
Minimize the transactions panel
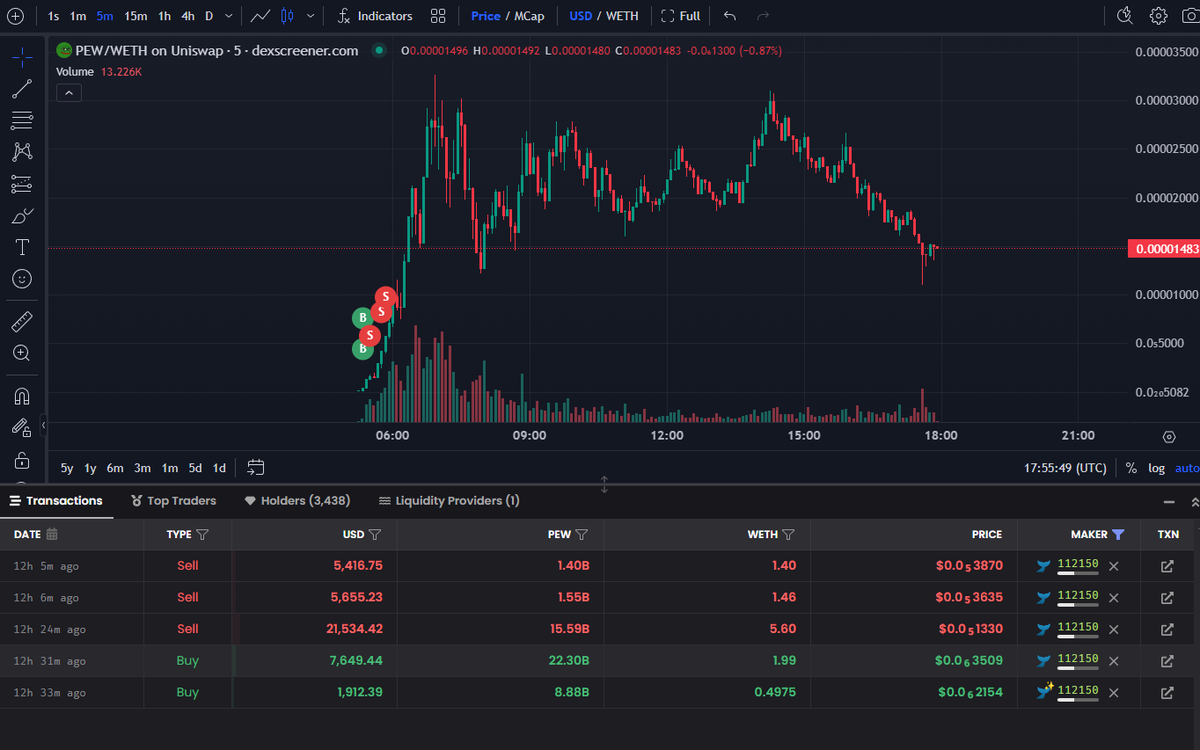(x=1170, y=501)
